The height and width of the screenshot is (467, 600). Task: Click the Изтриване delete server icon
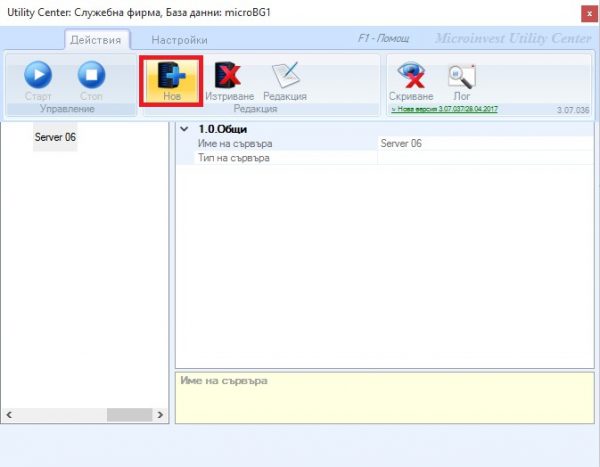228,75
